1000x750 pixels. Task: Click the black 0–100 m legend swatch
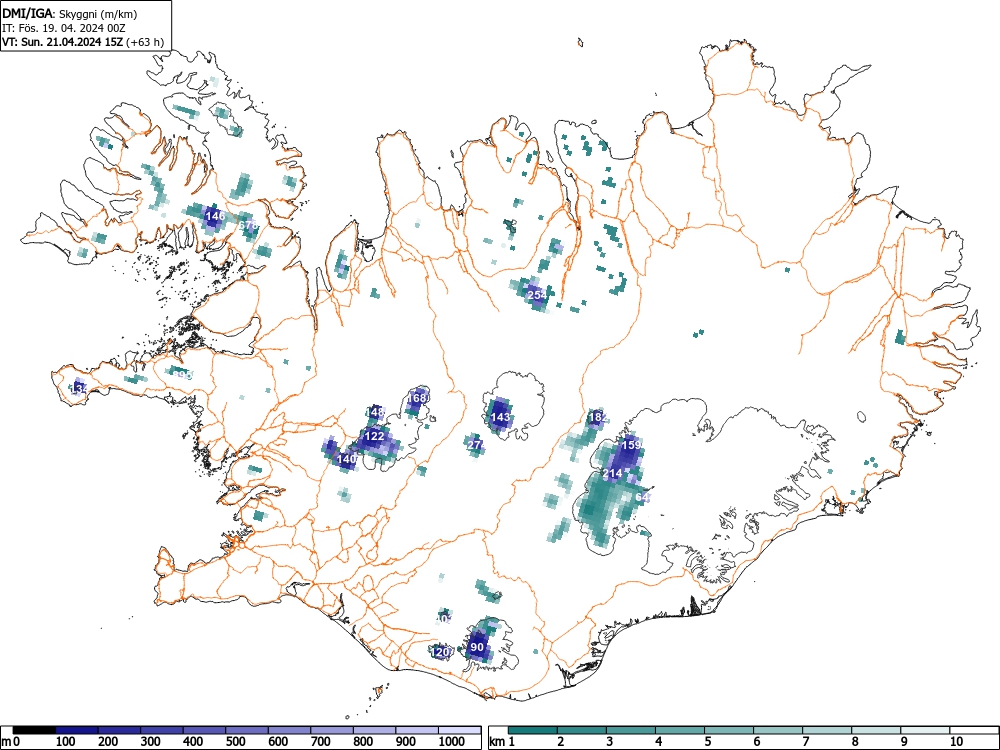click(34, 730)
